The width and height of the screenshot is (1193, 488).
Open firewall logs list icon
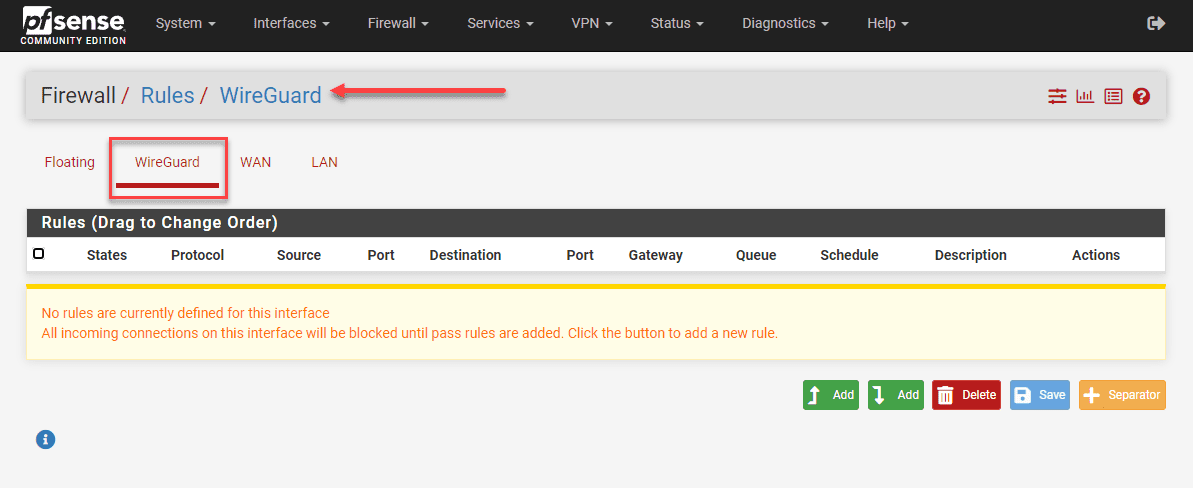(1113, 96)
